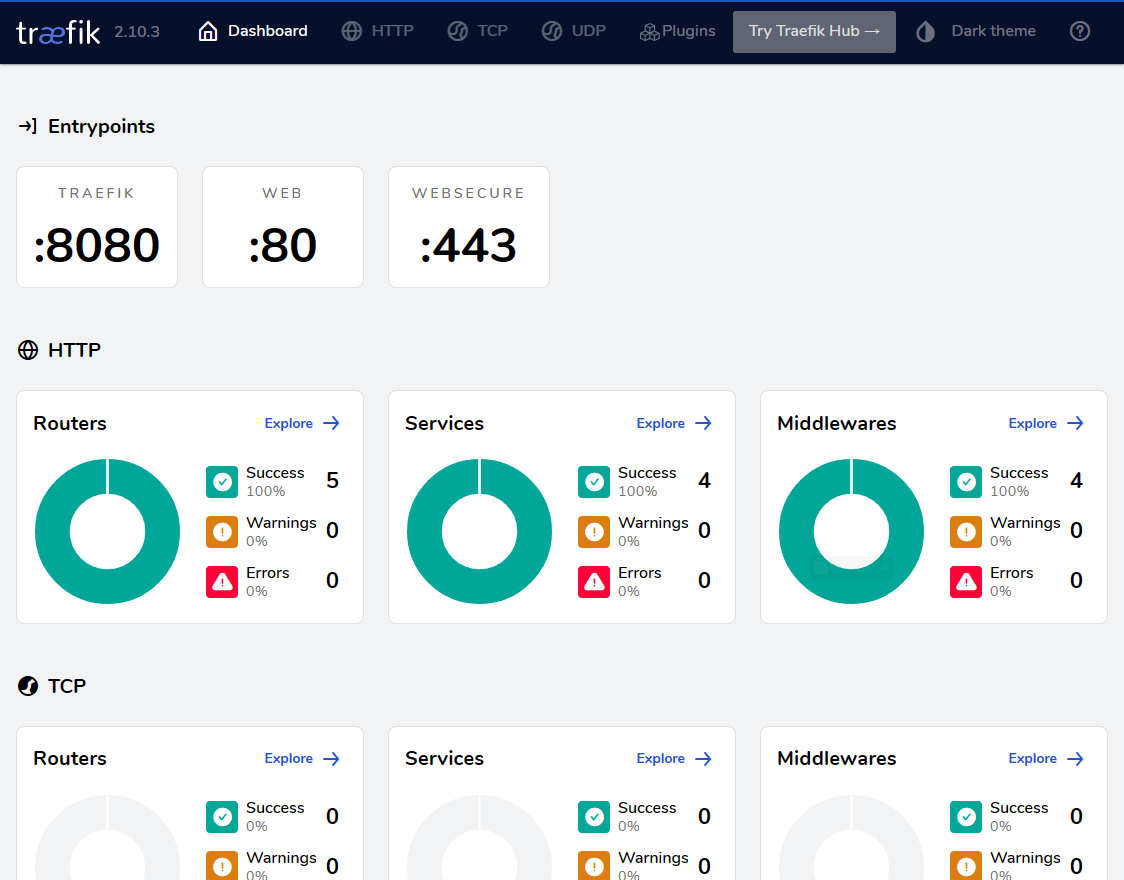Viewport: 1124px width, 880px height.
Task: Click the version number 2.10.3
Action: [x=137, y=32]
